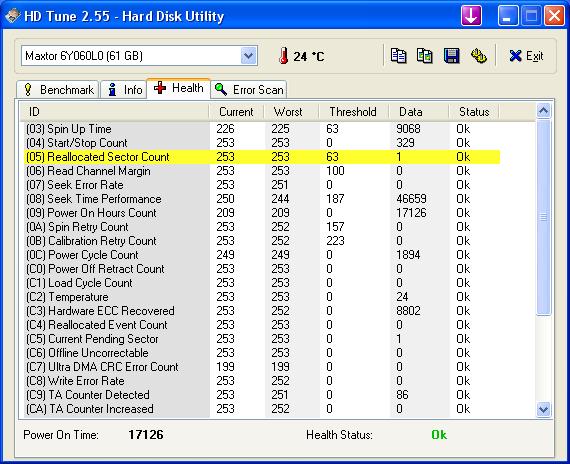Viewport: 570px width, 464px height.
Task: Switch to the Error Scan tab
Action: tap(249, 89)
